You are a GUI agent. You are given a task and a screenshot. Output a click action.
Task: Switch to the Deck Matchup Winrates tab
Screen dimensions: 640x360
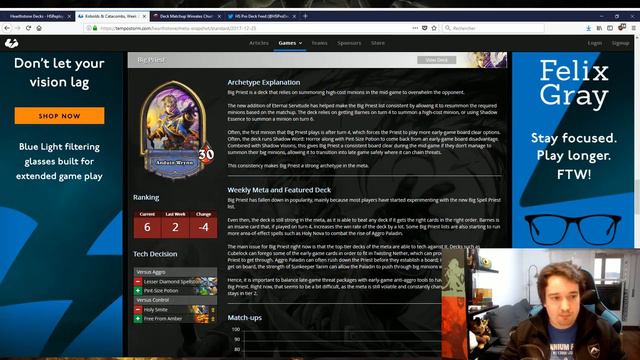click(187, 17)
